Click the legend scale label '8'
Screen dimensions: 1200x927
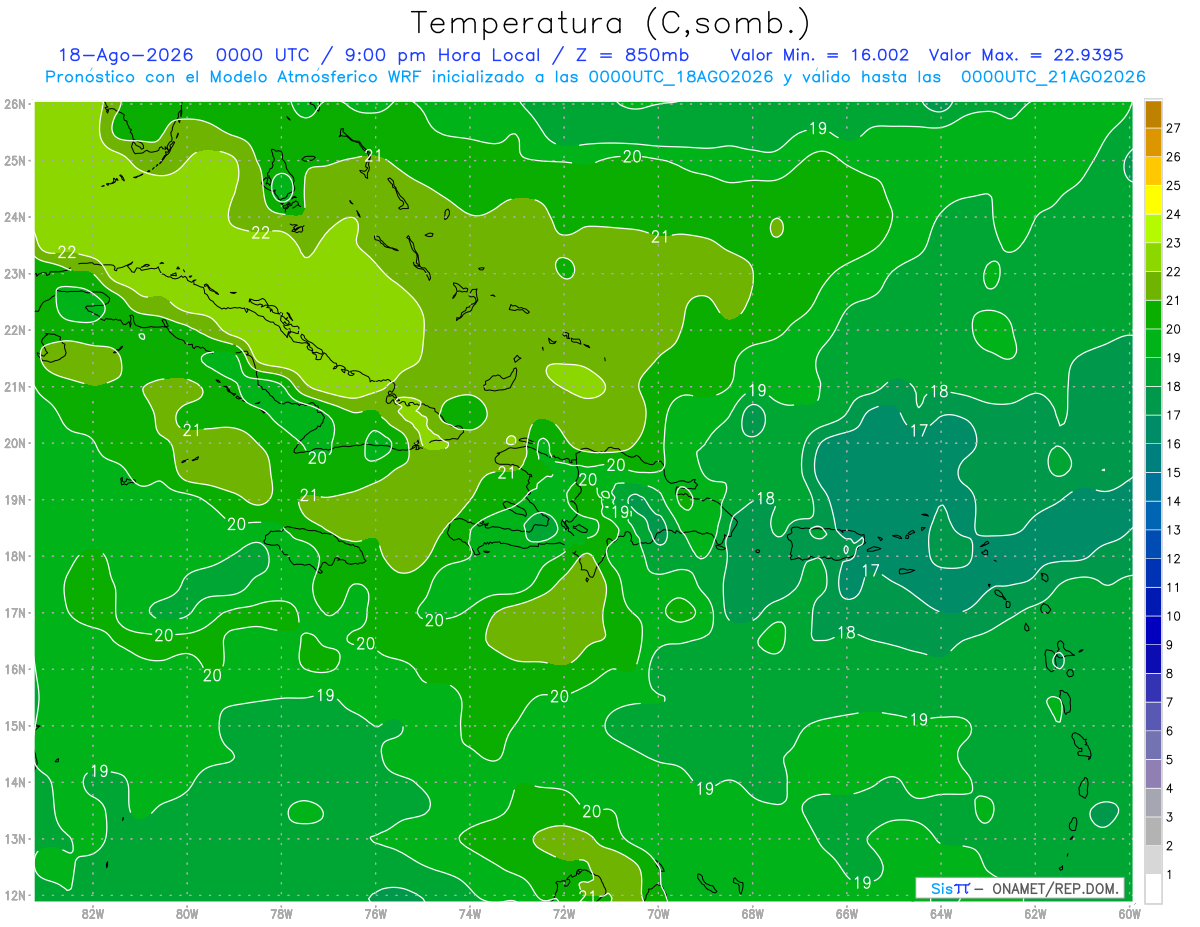tap(1169, 673)
